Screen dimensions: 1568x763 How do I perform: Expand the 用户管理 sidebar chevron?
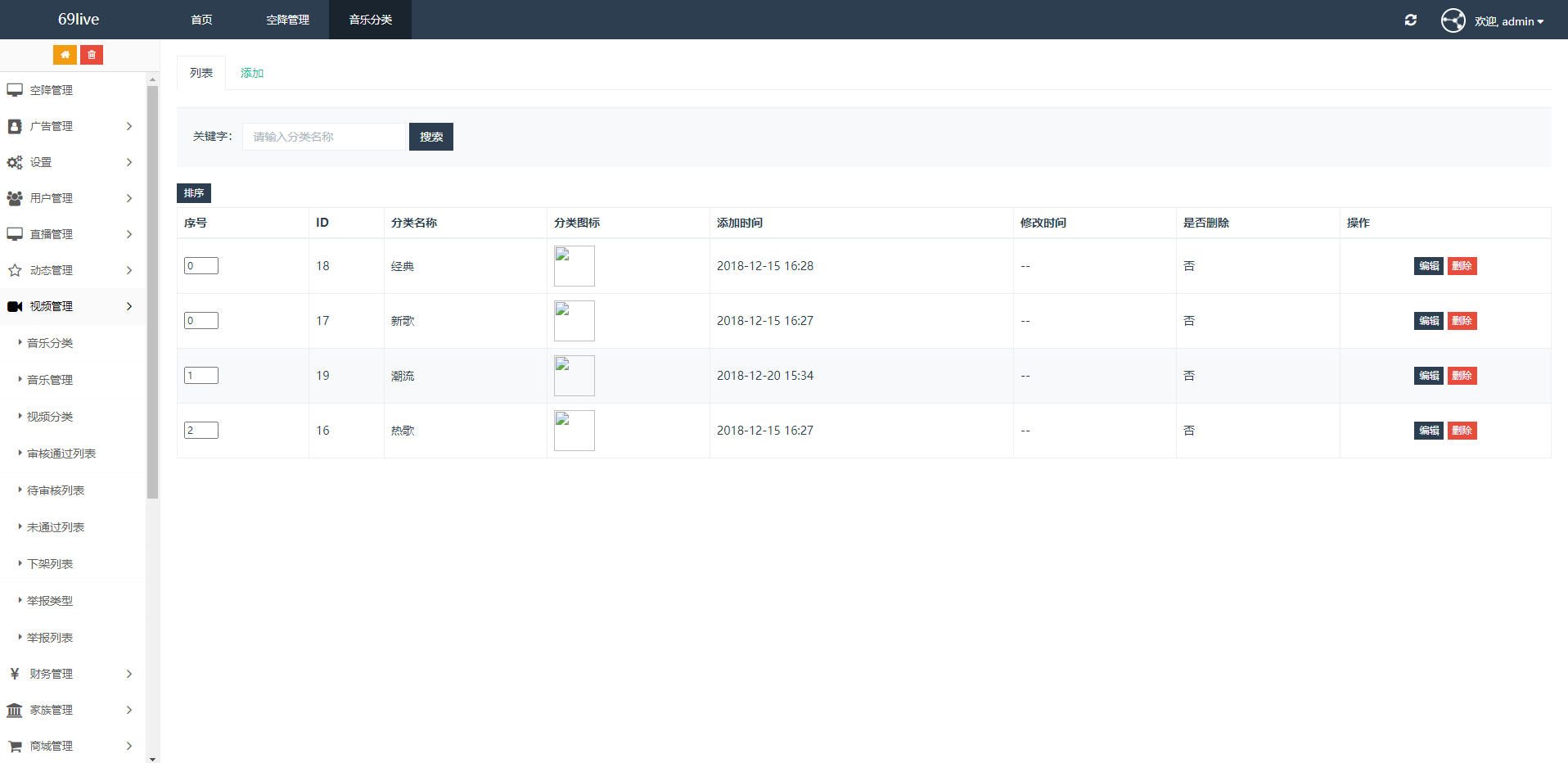129,198
